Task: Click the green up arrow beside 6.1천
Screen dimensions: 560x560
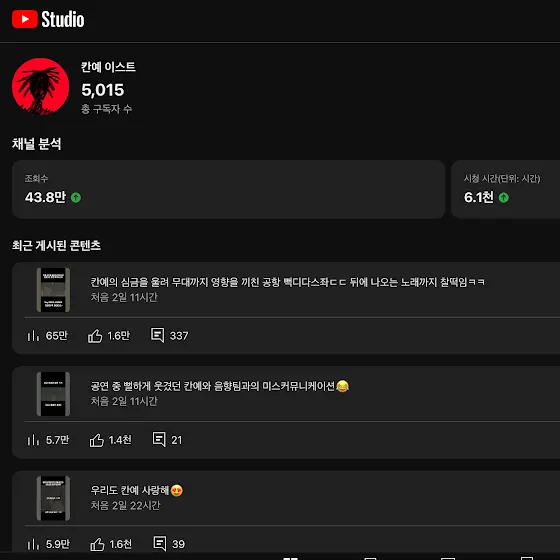Action: coord(504,198)
